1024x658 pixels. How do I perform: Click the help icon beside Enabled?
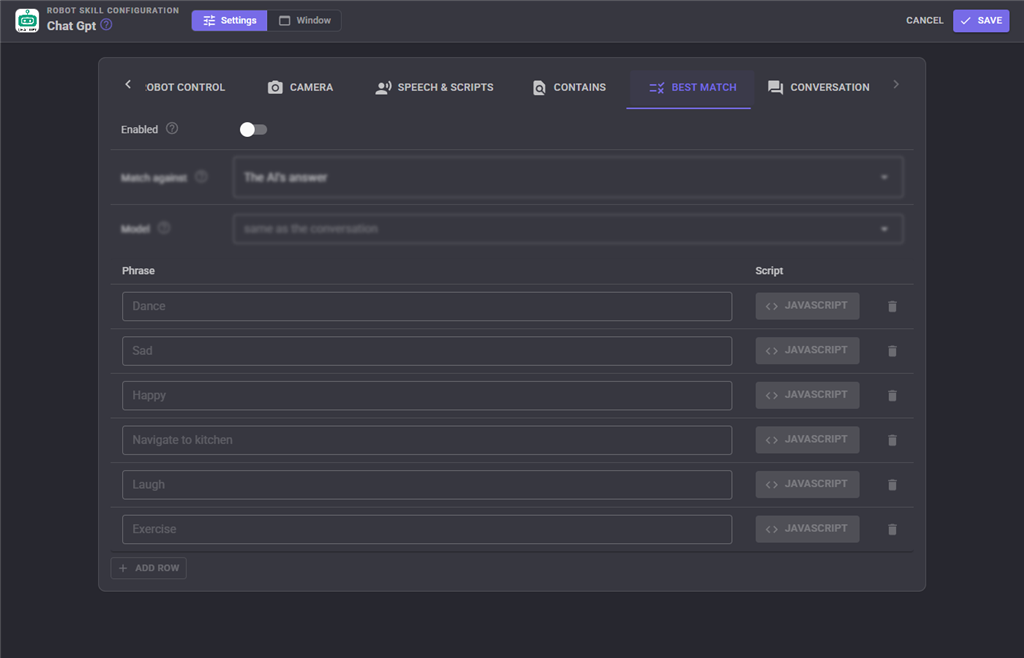[172, 129]
